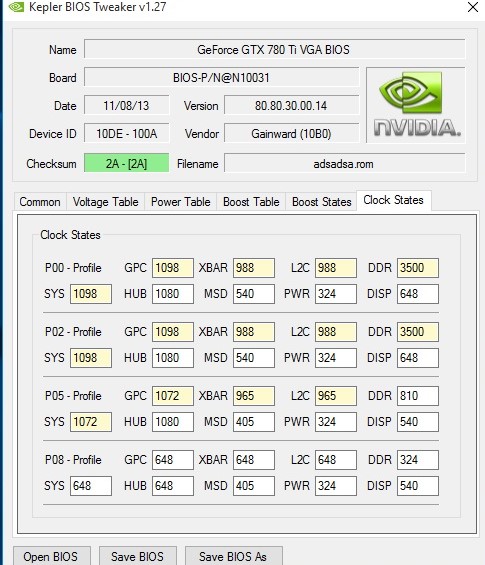The width and height of the screenshot is (485, 565).
Task: Edit the P08 profile DISP value 540
Action: 418,486
